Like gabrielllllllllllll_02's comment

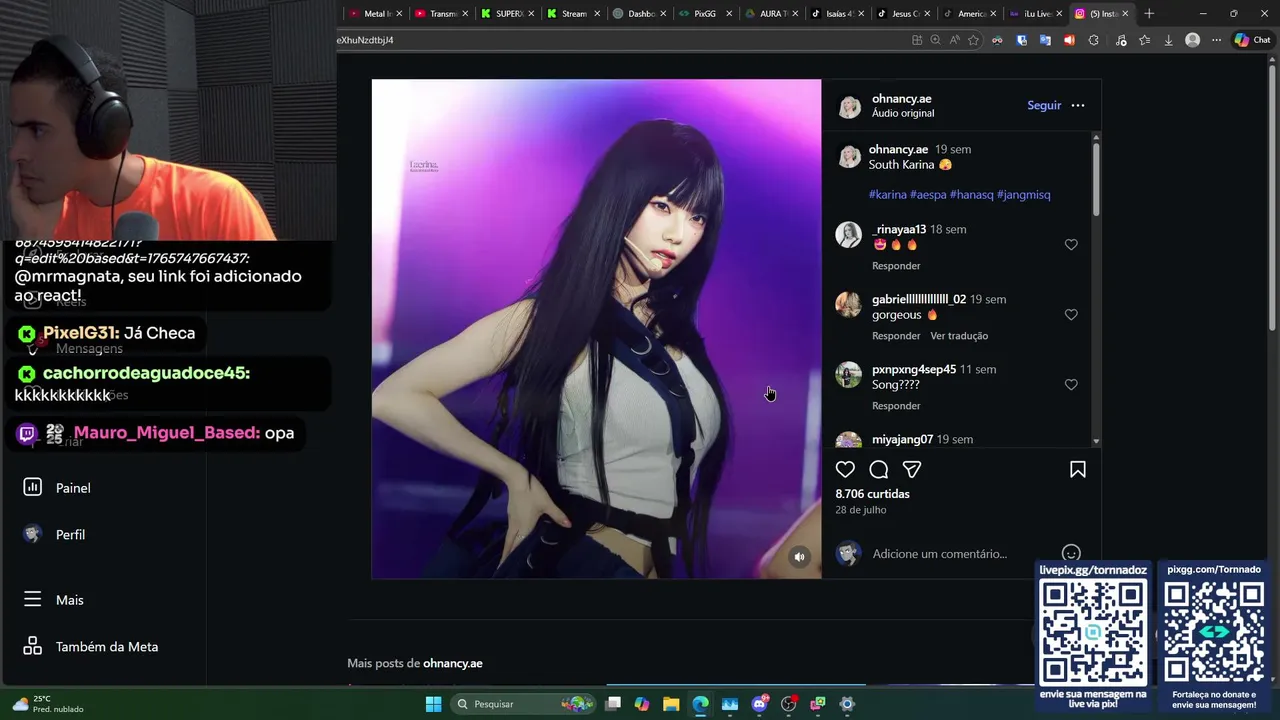[x=1071, y=314]
